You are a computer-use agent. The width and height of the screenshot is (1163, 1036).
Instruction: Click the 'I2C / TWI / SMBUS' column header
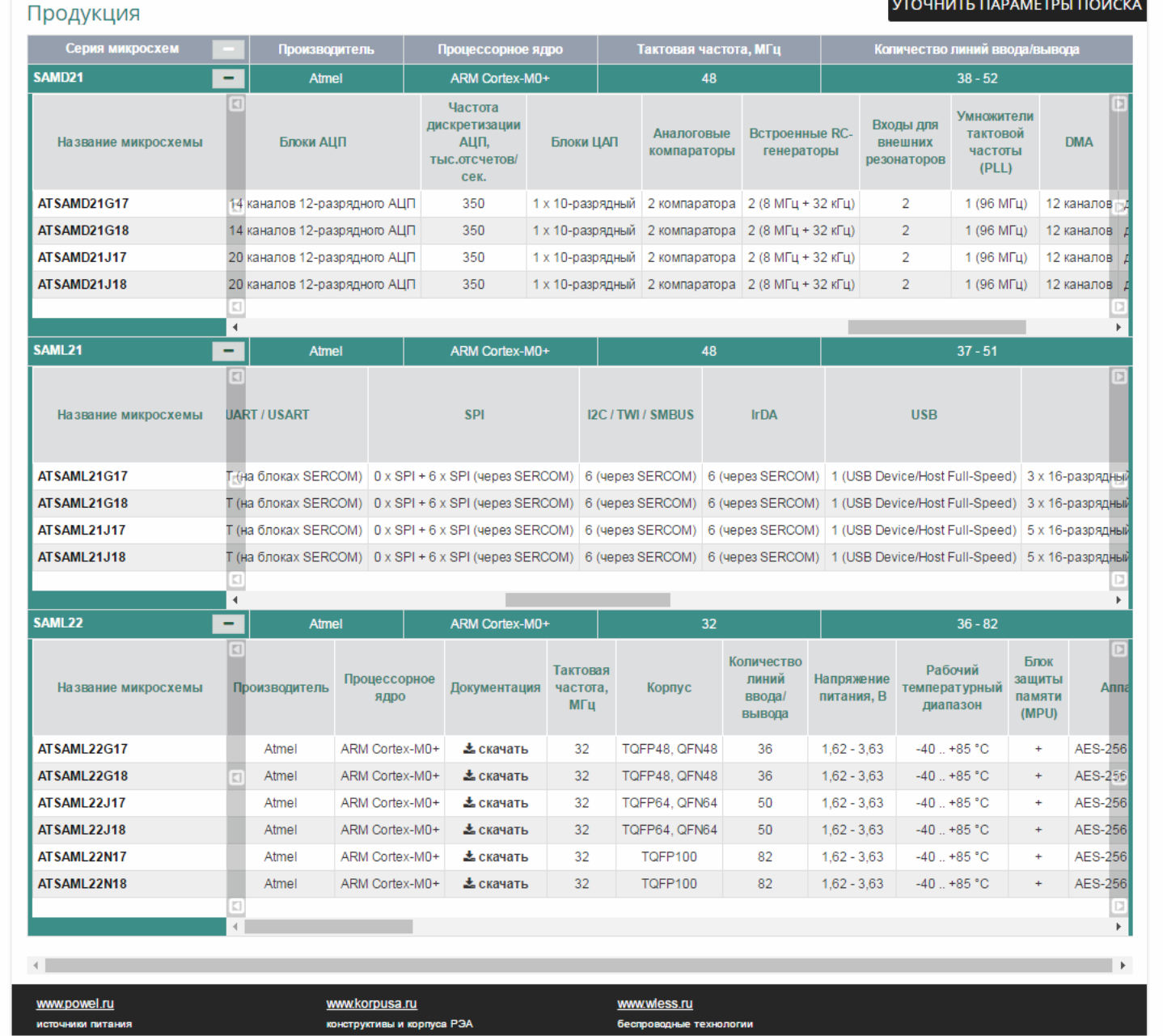641,415
